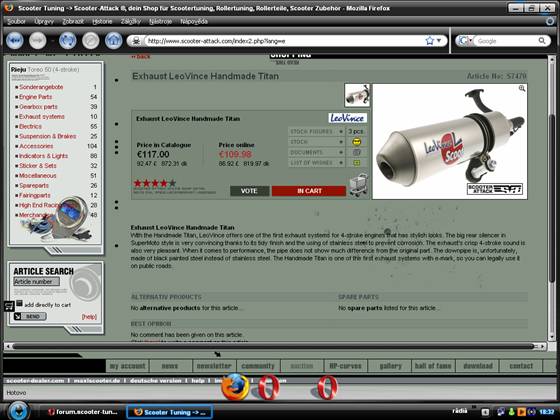Reload the page with the refresh button
Image resolution: width=560 pixels, height=420 pixels.
(x=68, y=41)
